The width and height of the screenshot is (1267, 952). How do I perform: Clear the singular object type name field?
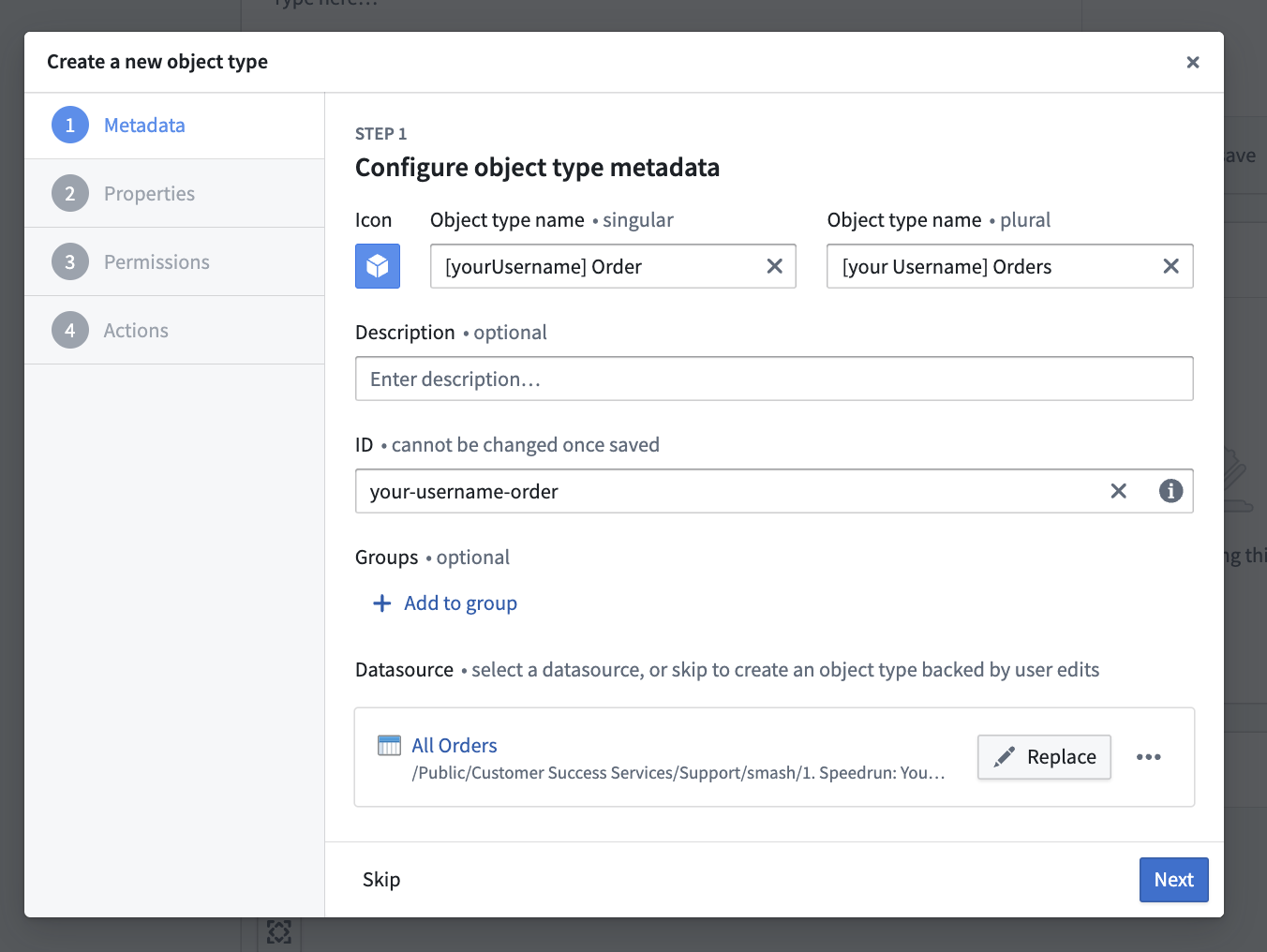[x=774, y=266]
